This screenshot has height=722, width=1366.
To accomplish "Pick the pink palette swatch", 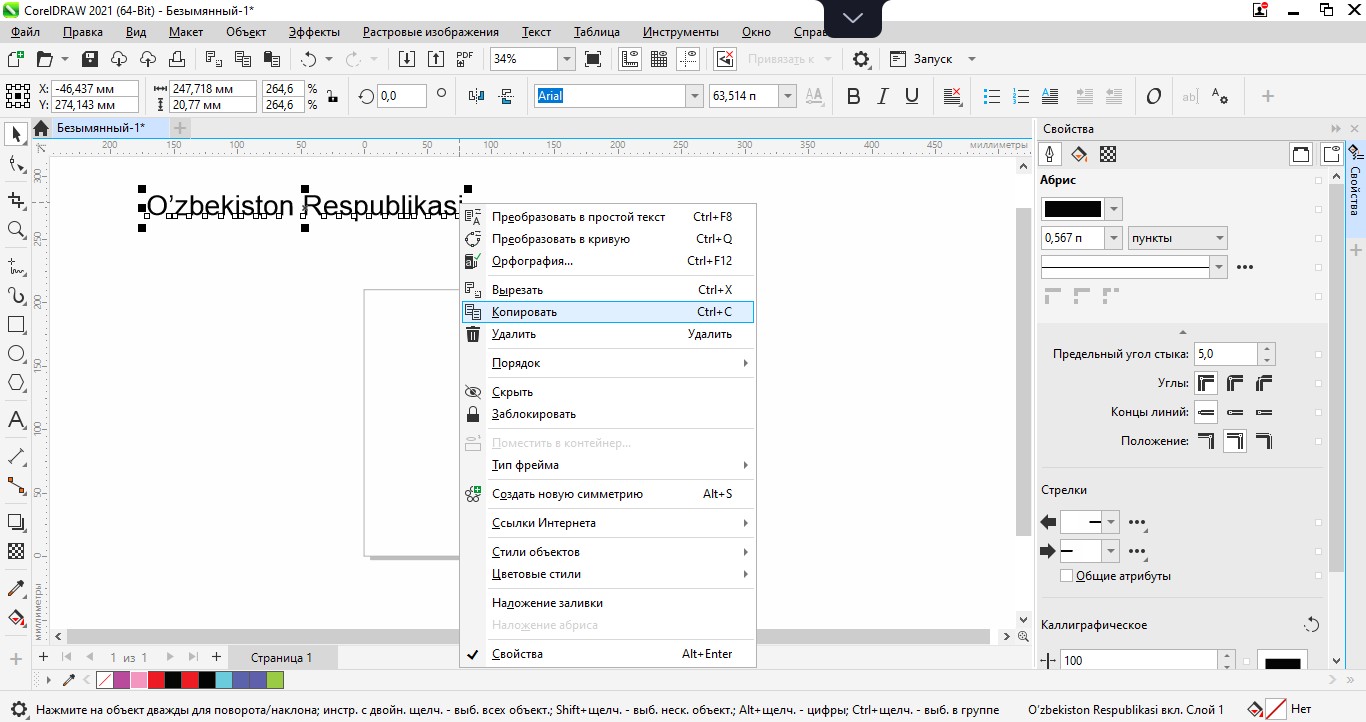I will point(138,681).
